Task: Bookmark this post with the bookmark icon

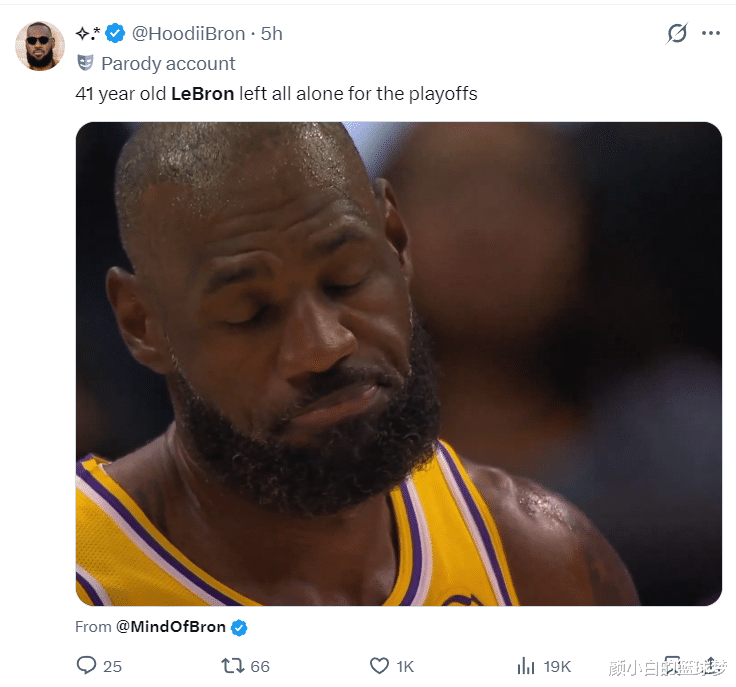Action: tap(672, 665)
